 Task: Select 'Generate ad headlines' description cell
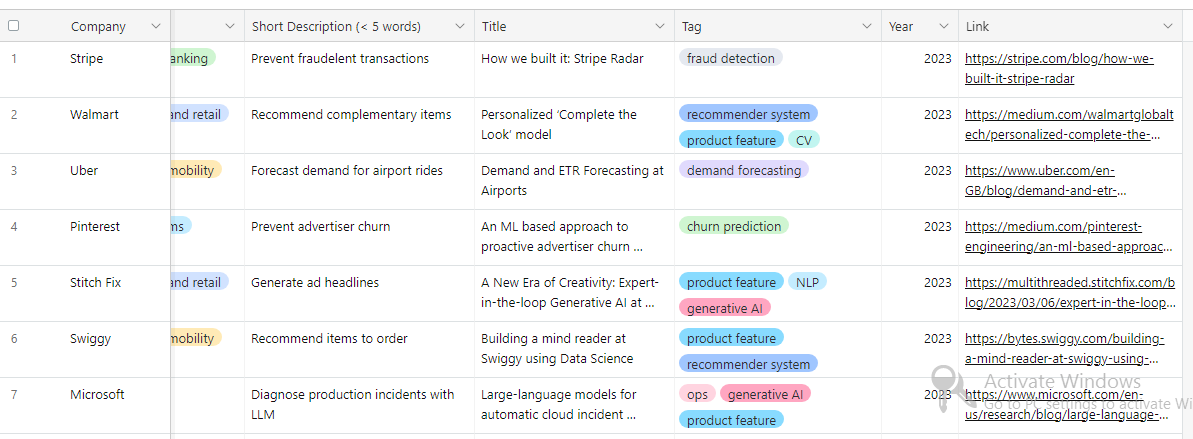pos(359,294)
